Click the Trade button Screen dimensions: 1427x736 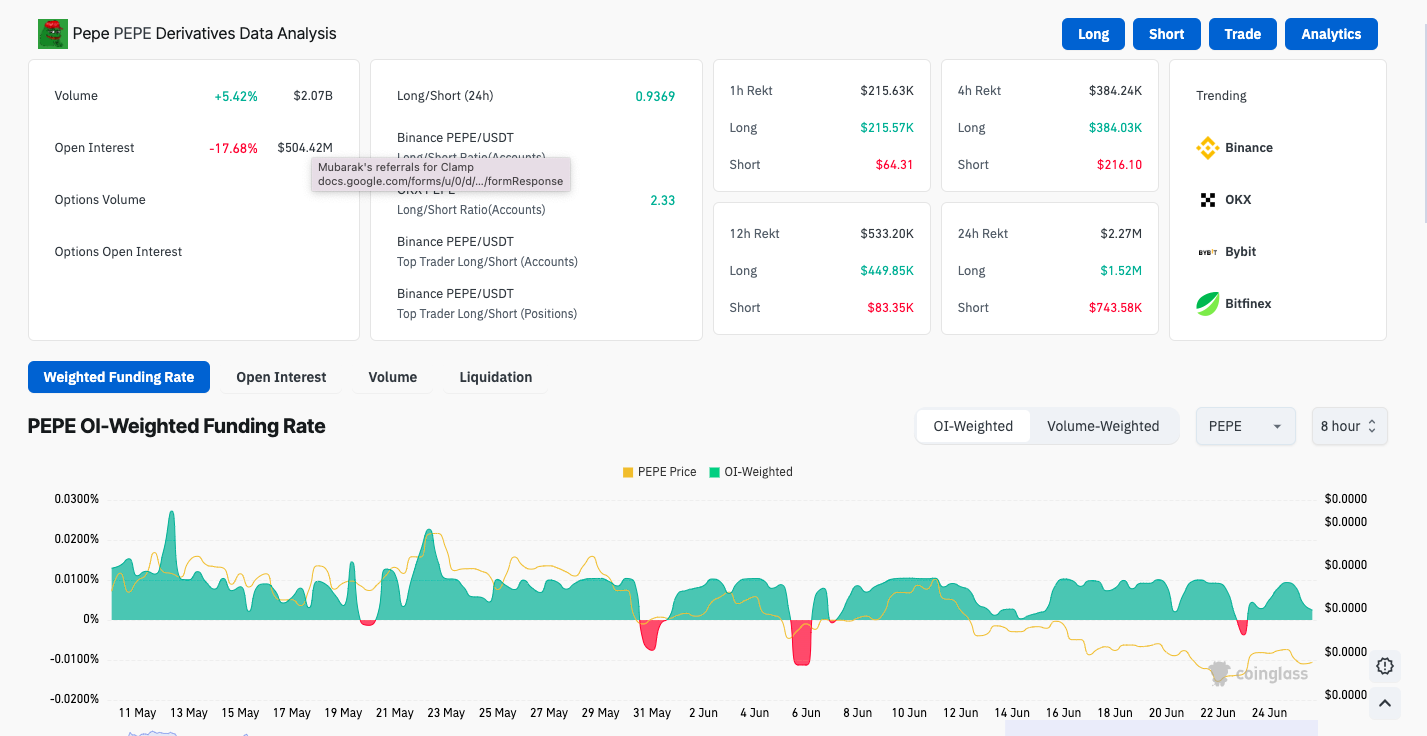click(1242, 34)
